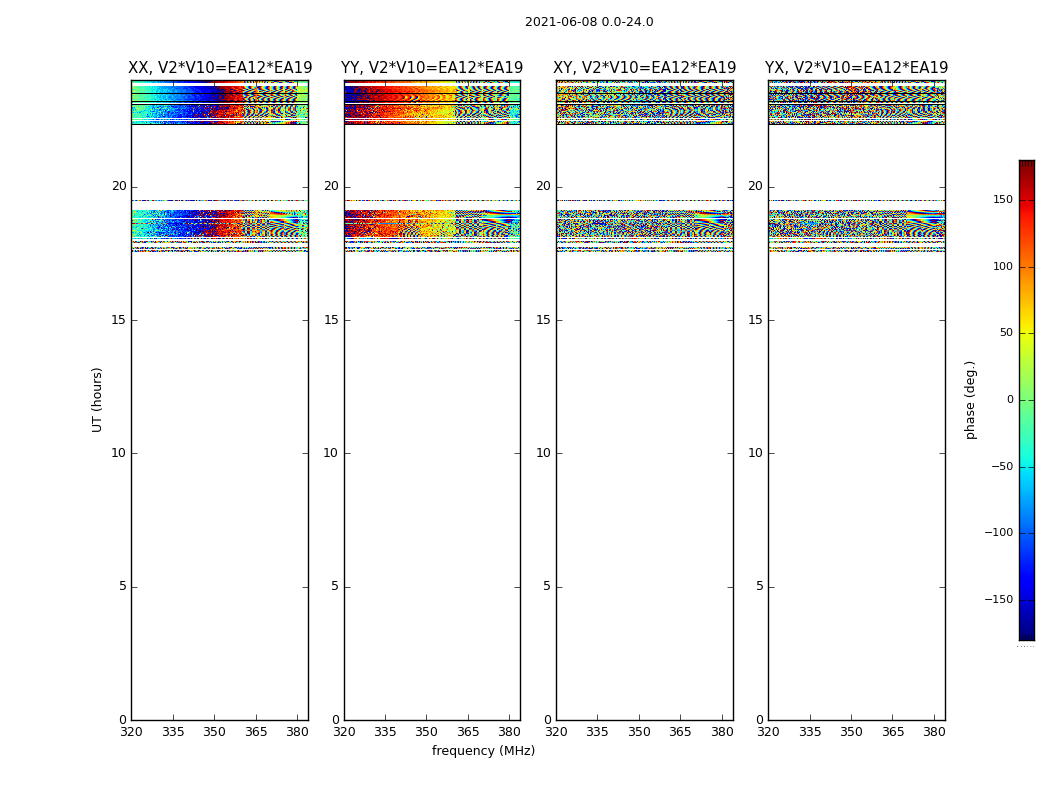Click the UT (hours) axis label
1050x800 pixels.
97,400
